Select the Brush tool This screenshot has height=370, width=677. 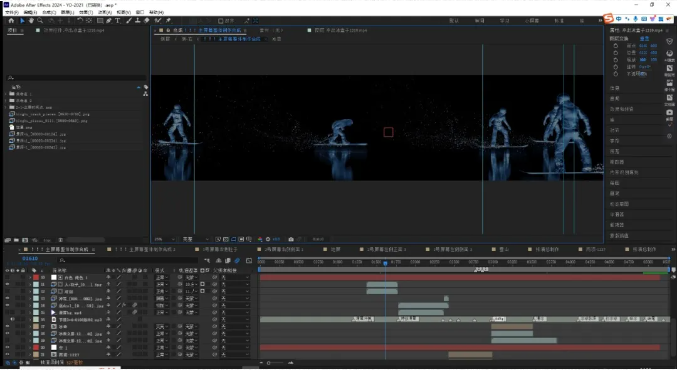coord(129,20)
